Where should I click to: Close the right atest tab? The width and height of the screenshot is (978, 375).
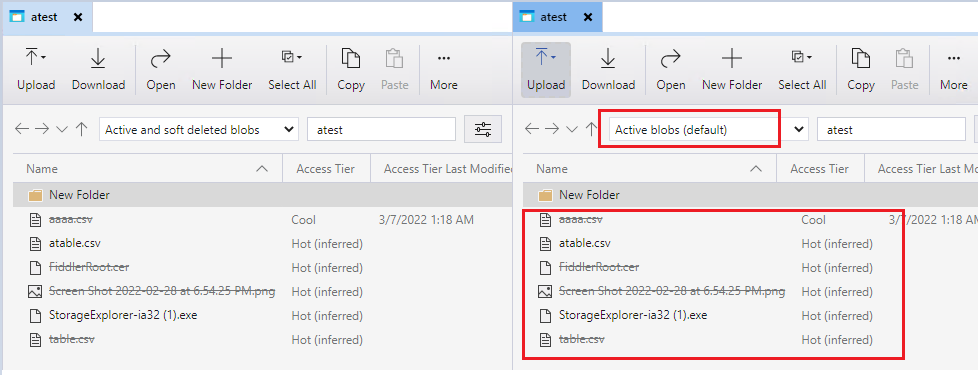(x=588, y=17)
